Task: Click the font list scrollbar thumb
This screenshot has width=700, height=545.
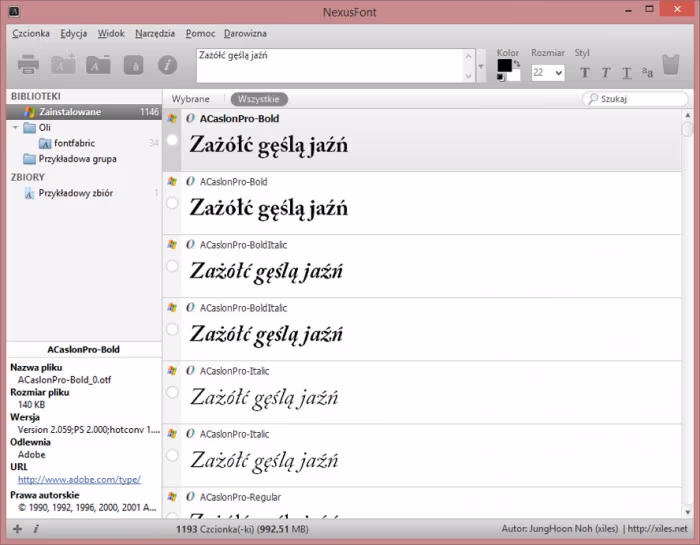Action: [688, 129]
